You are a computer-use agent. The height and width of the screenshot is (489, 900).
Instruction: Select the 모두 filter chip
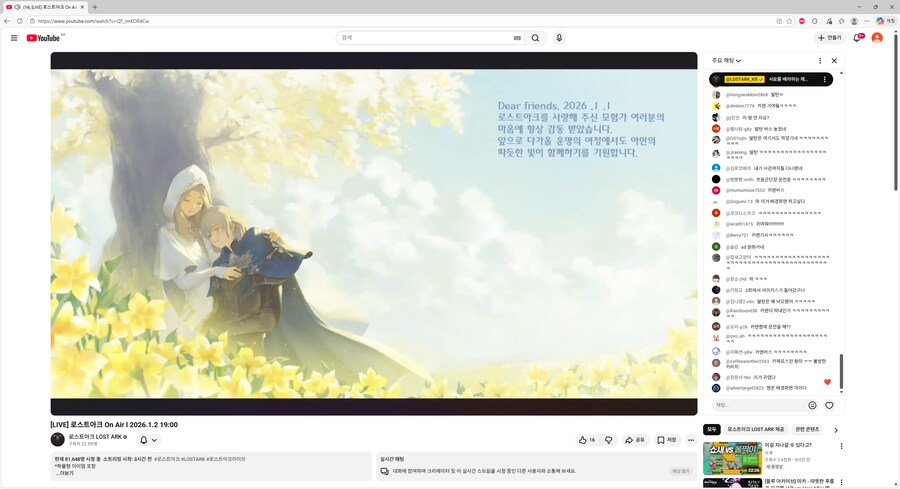pyautogui.click(x=712, y=429)
